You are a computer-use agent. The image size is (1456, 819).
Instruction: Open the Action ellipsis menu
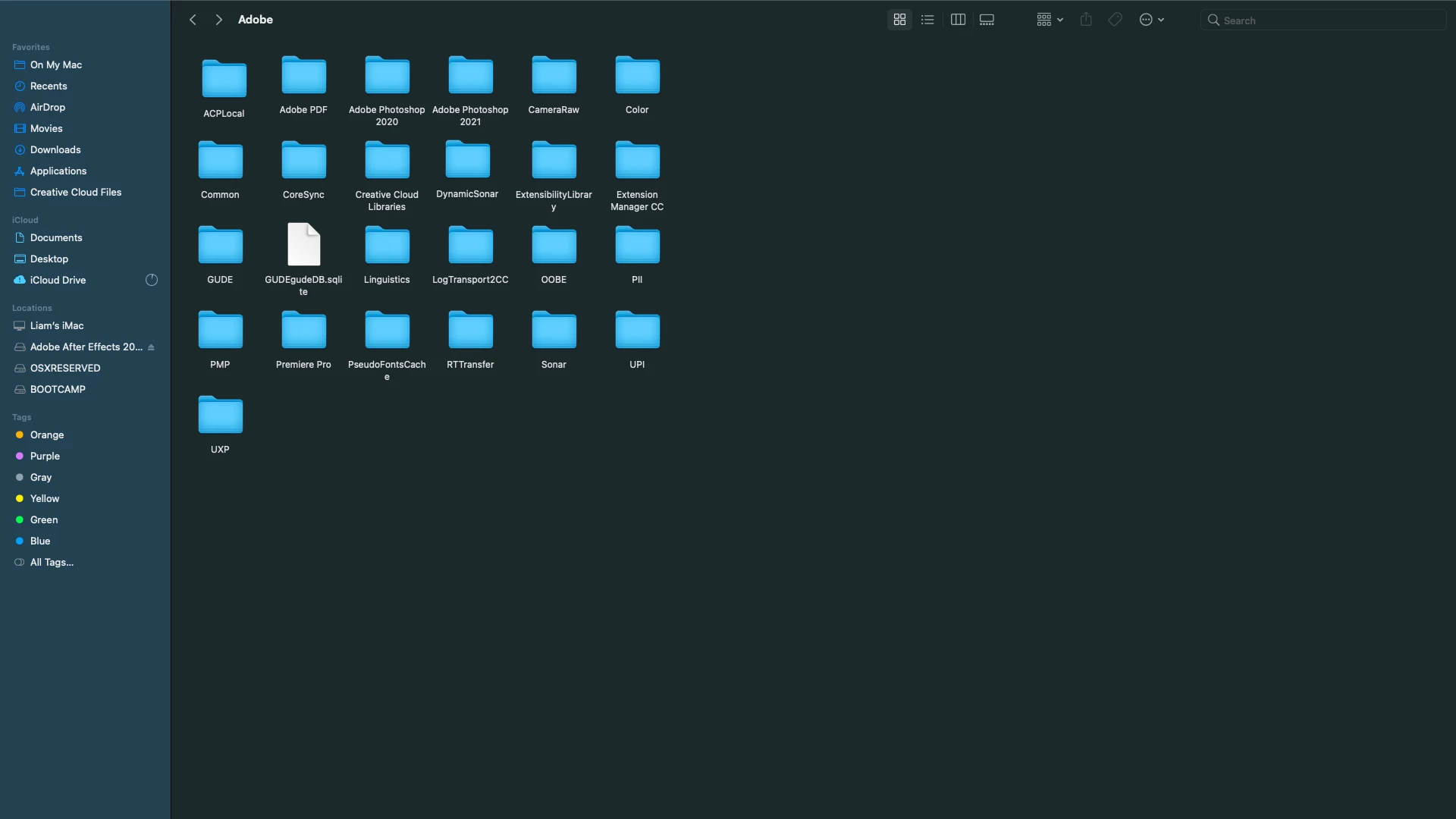(1151, 20)
